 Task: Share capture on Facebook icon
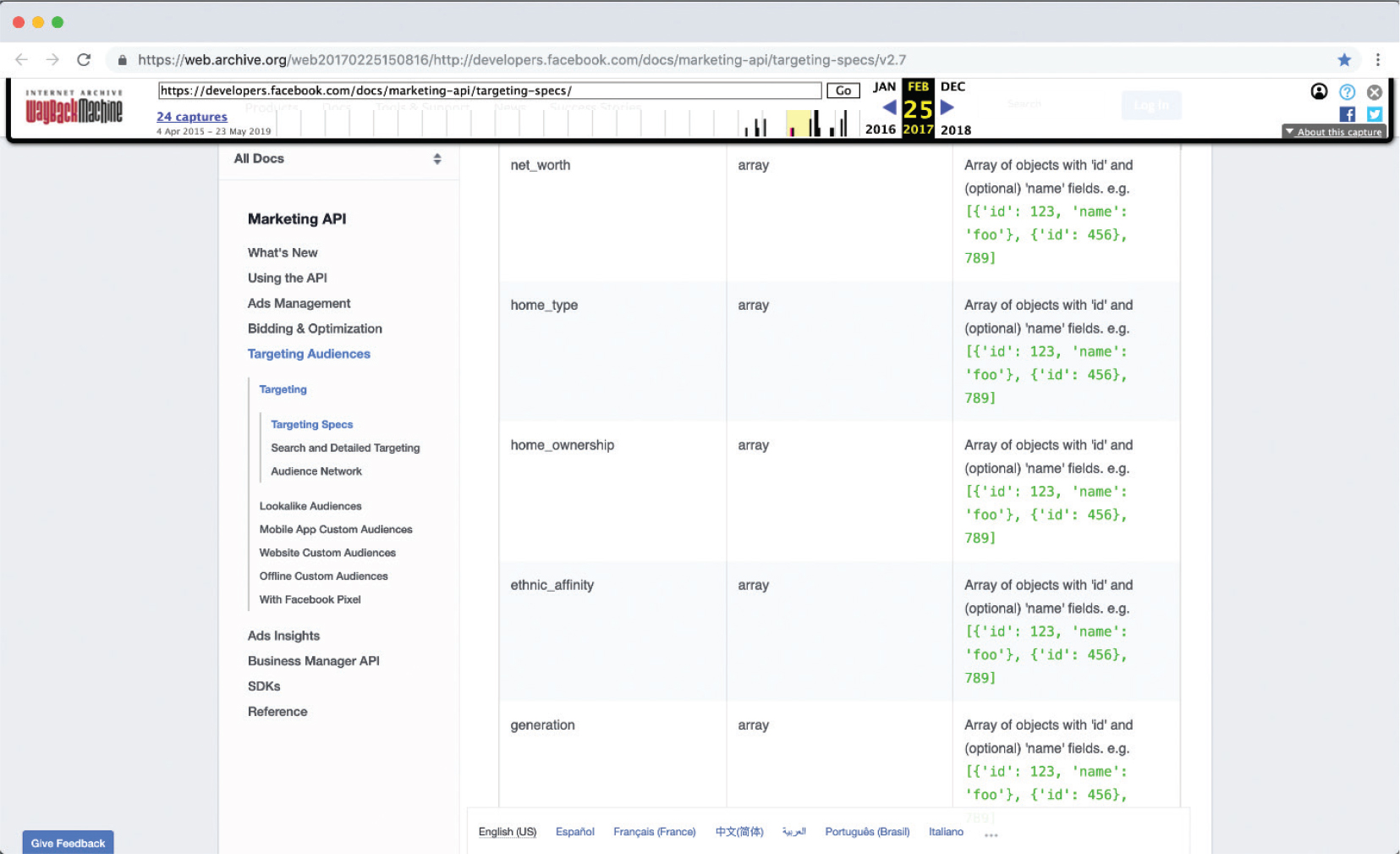[1348, 114]
